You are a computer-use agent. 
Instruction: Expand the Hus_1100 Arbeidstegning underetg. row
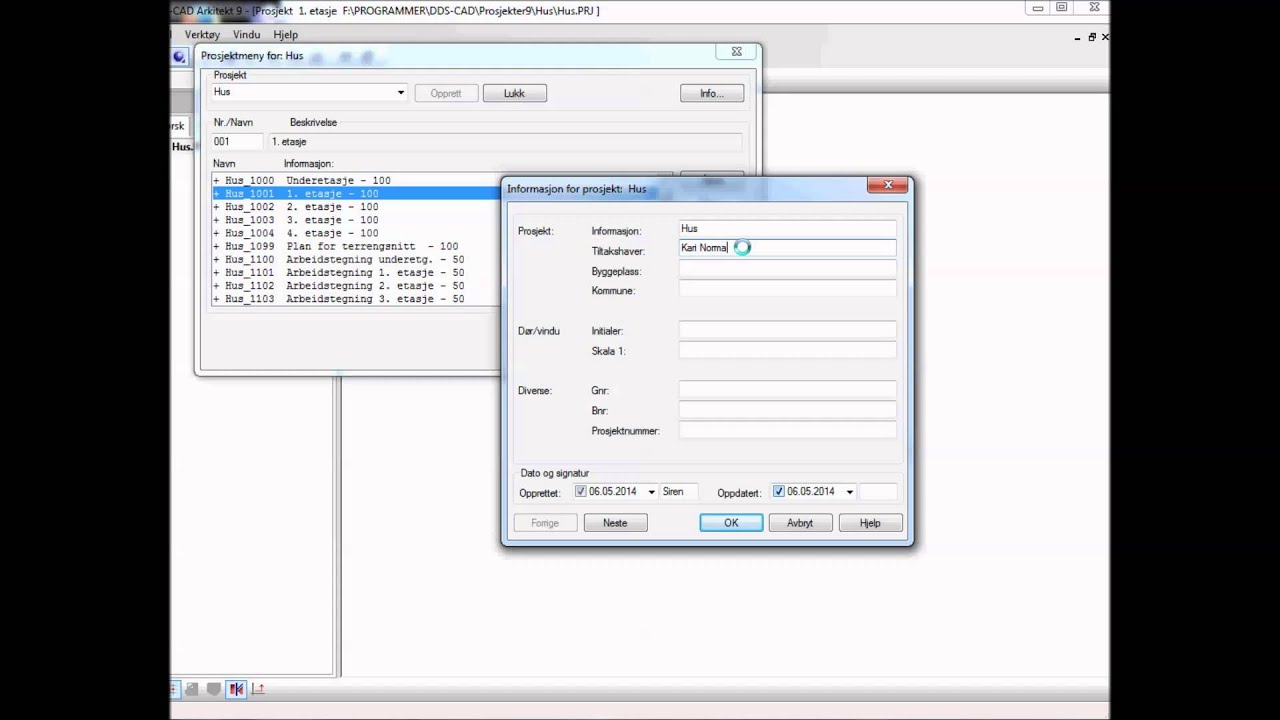(x=216, y=259)
